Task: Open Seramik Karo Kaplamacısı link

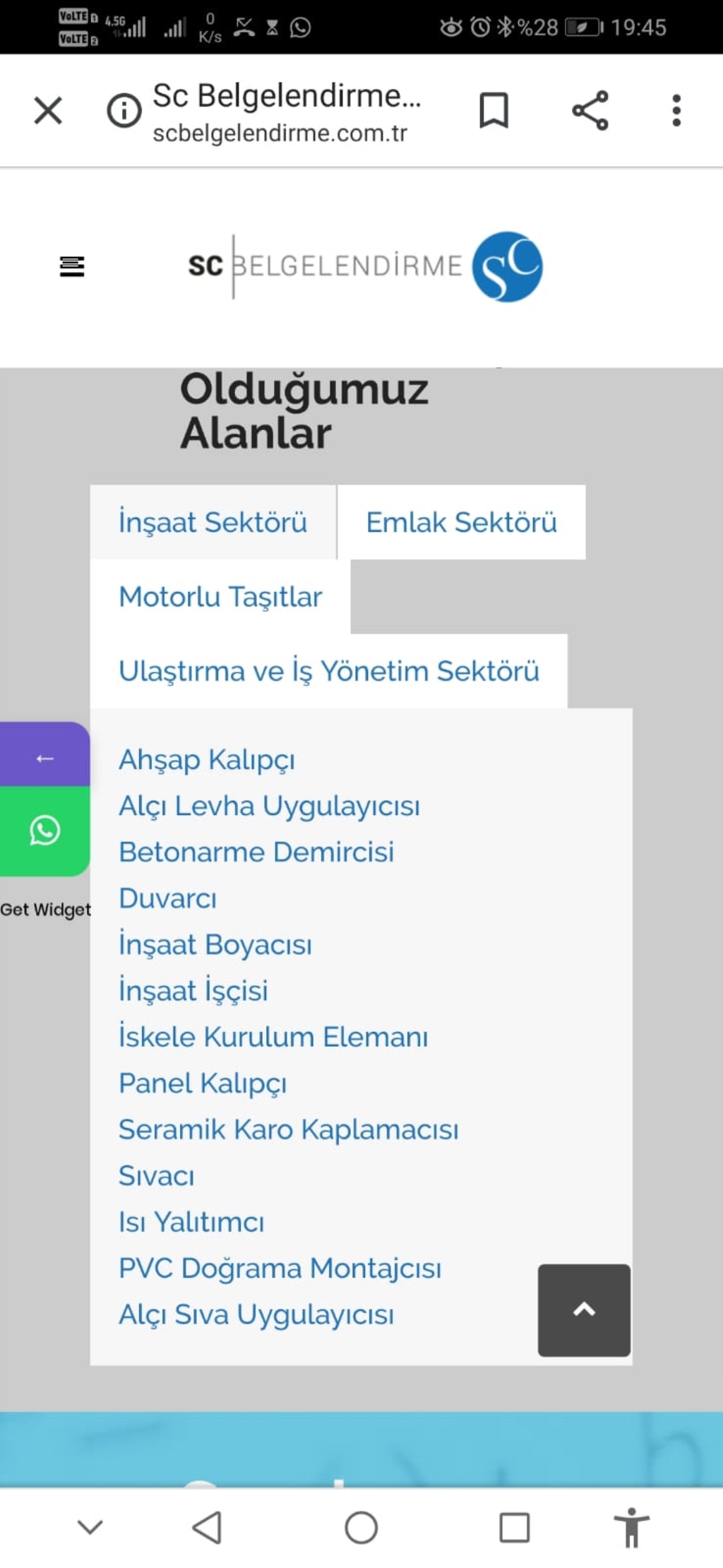Action: pos(288,1129)
